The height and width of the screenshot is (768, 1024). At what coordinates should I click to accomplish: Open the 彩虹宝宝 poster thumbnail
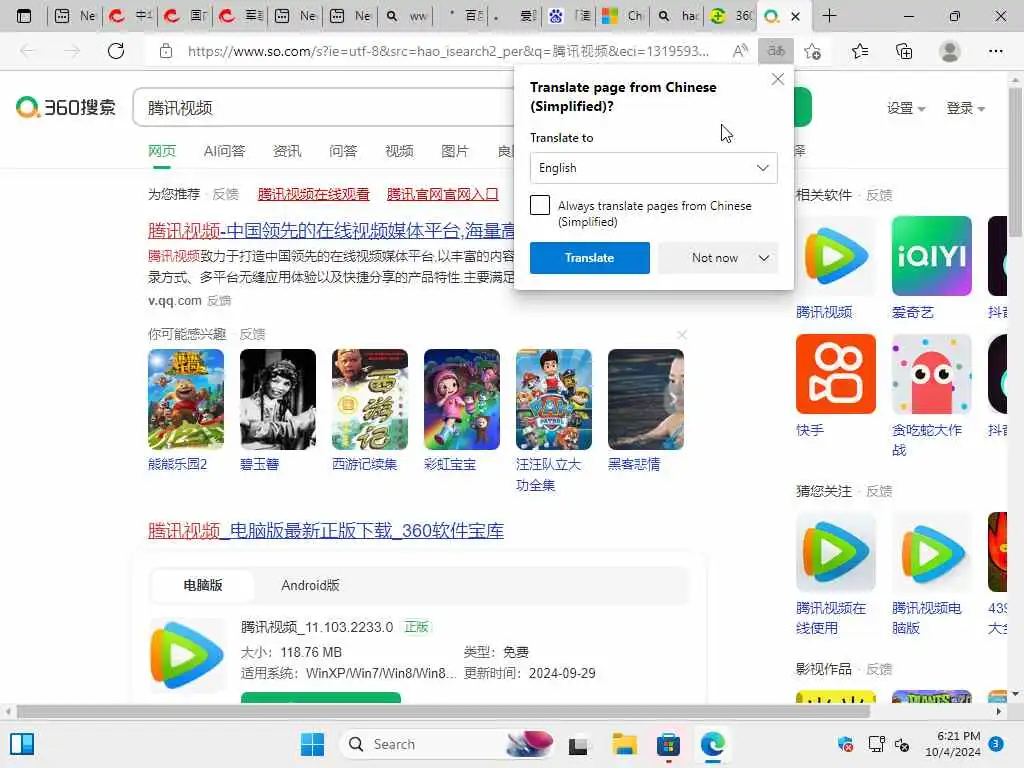pos(462,399)
